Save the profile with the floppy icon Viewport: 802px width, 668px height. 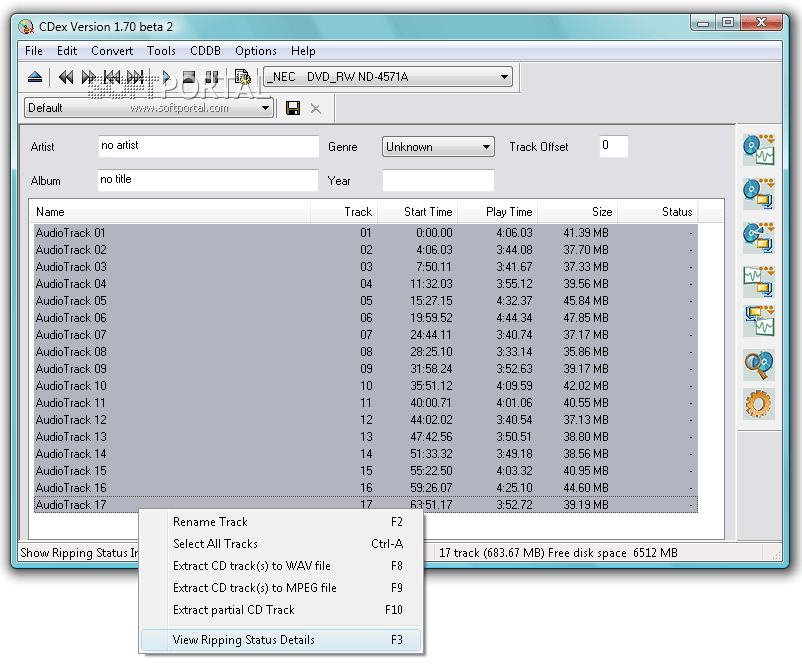click(x=293, y=108)
